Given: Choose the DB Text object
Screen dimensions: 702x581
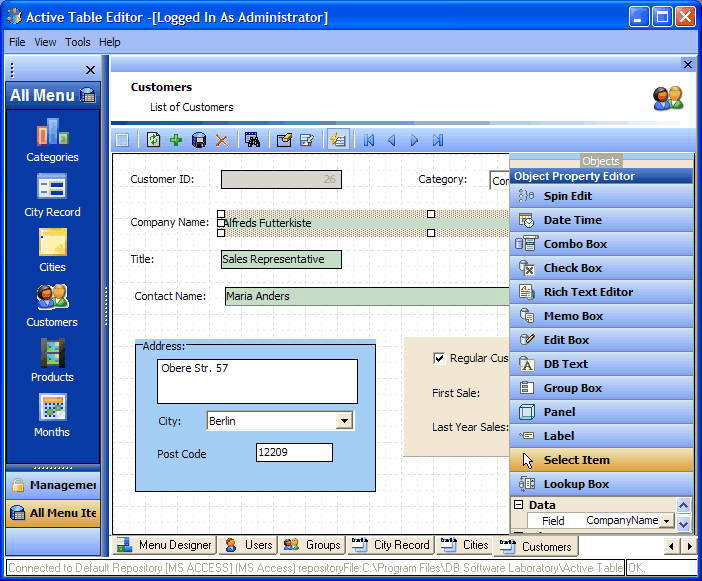Looking at the screenshot, I should [x=601, y=364].
